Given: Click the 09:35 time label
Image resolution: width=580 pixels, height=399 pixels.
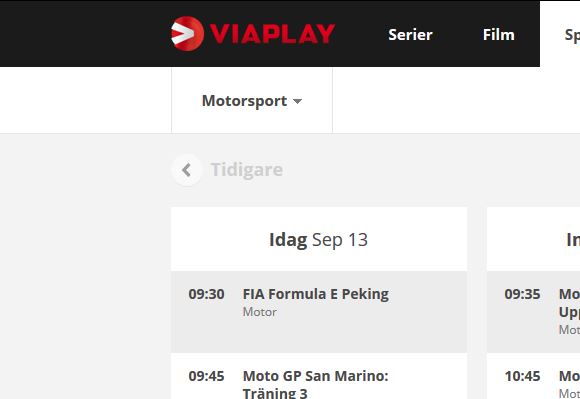Looking at the screenshot, I should click(x=522, y=294).
